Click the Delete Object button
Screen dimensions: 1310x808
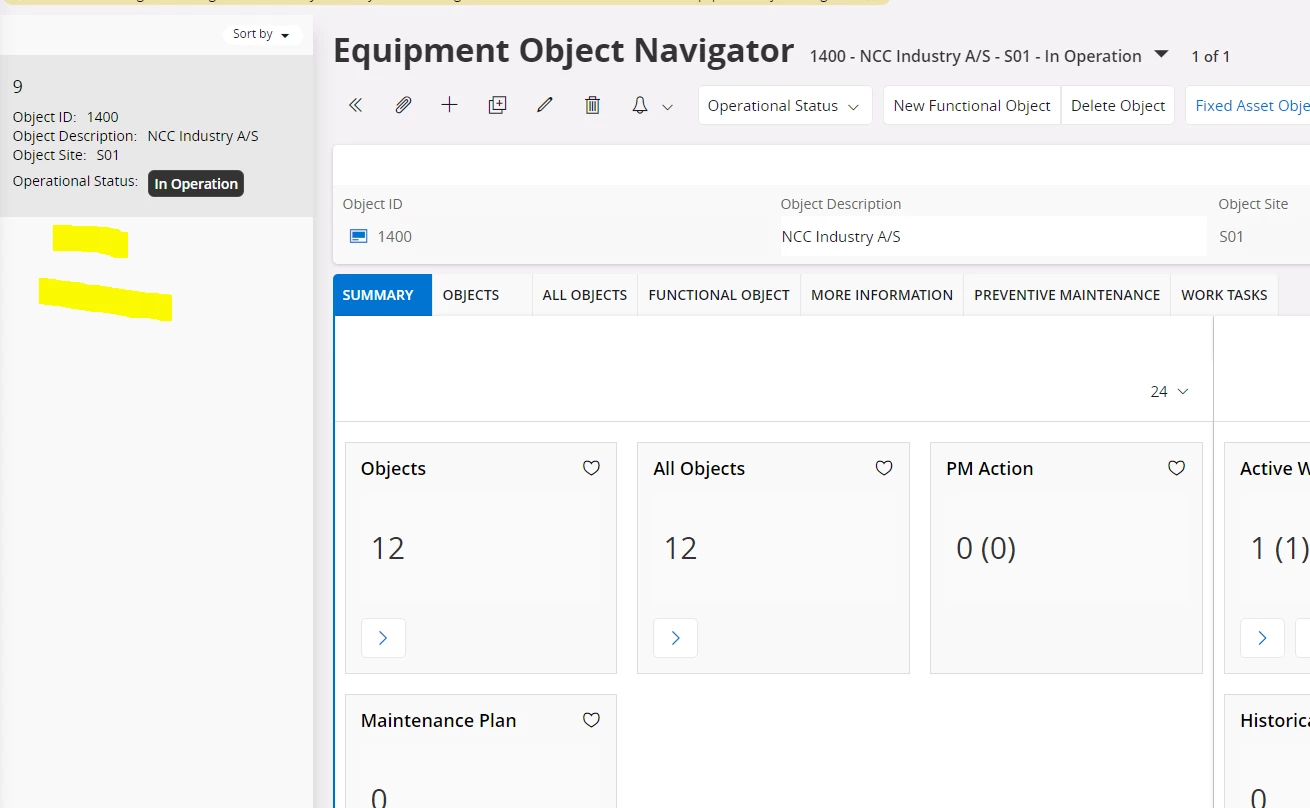(x=1118, y=105)
